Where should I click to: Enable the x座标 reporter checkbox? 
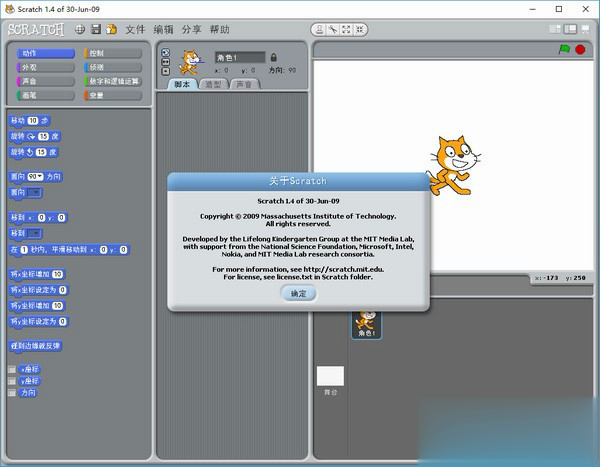pyautogui.click(x=13, y=369)
